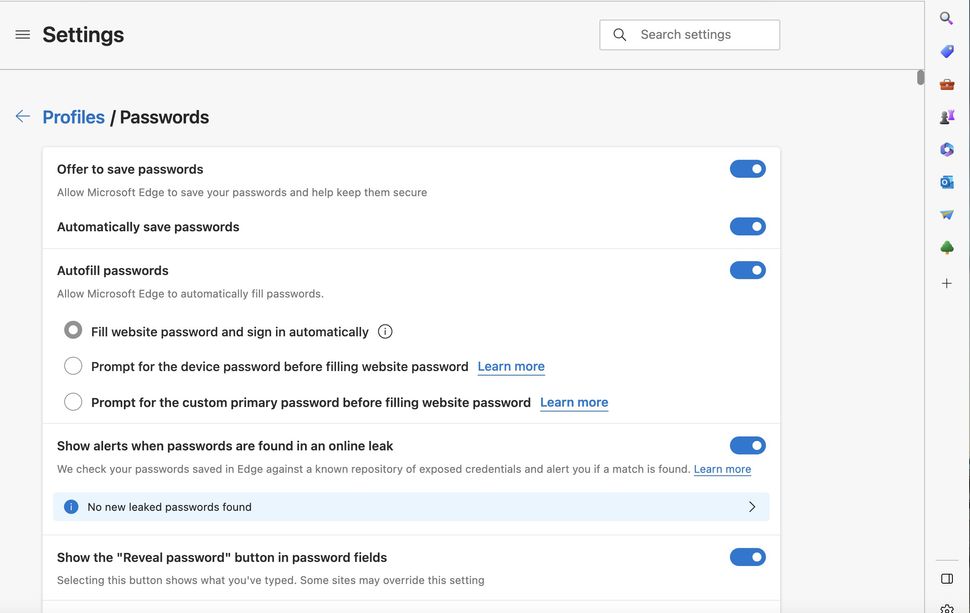Viewport: 970px width, 613px height.
Task: Open the Drop paper-plane sidebar icon
Action: 947,214
